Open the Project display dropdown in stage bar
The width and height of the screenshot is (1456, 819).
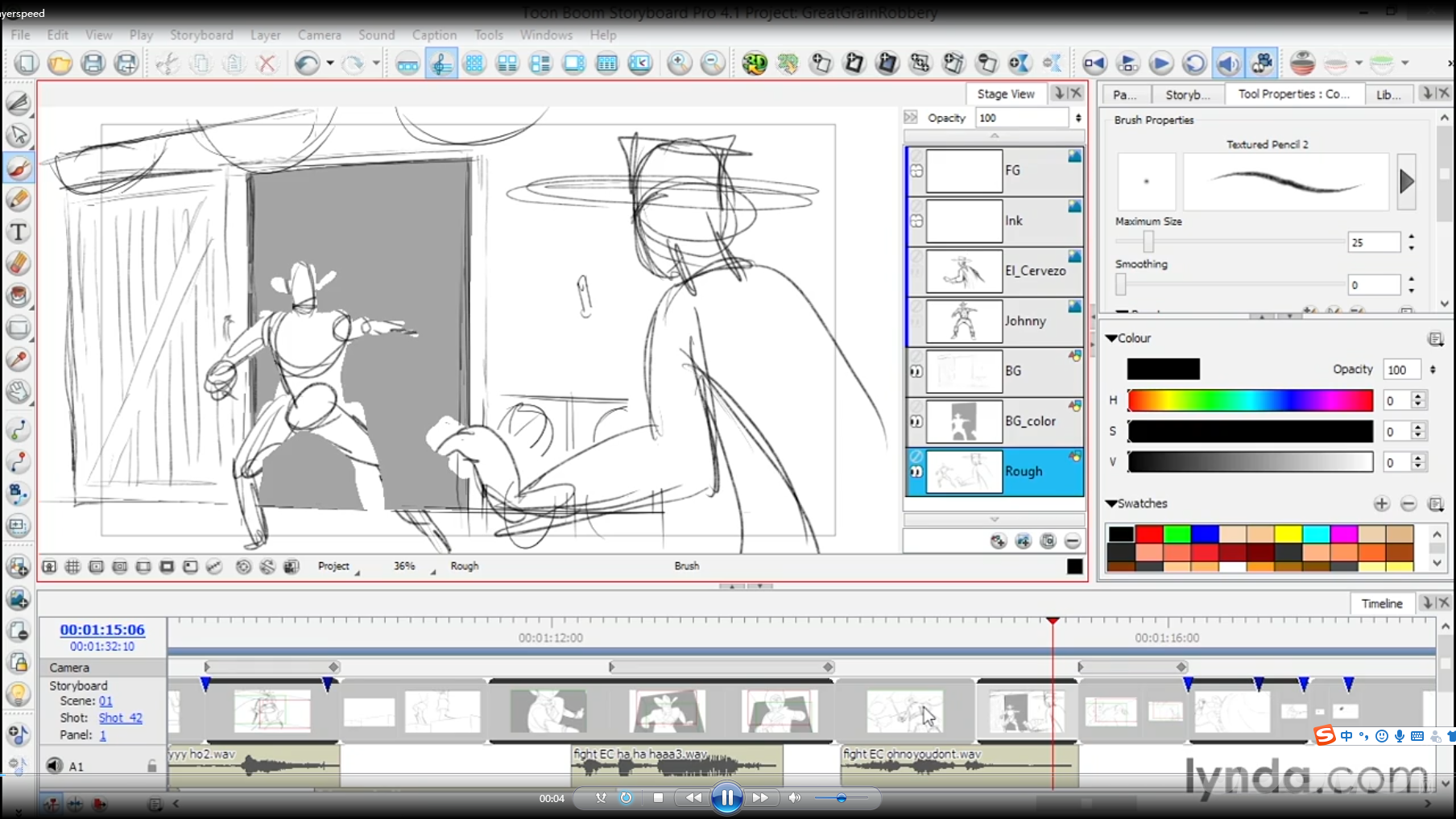coord(338,567)
